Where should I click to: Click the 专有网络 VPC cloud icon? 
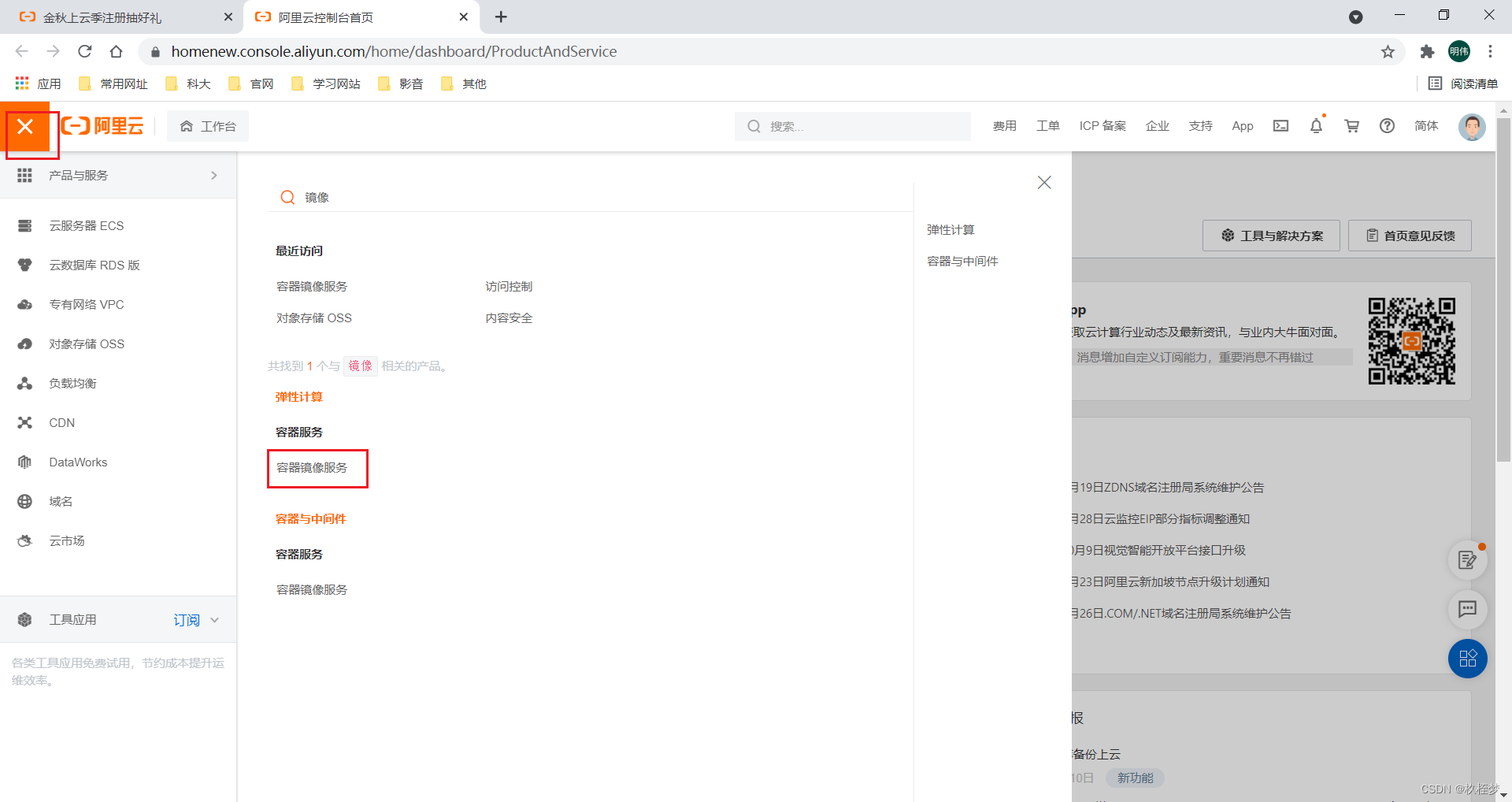(25, 304)
